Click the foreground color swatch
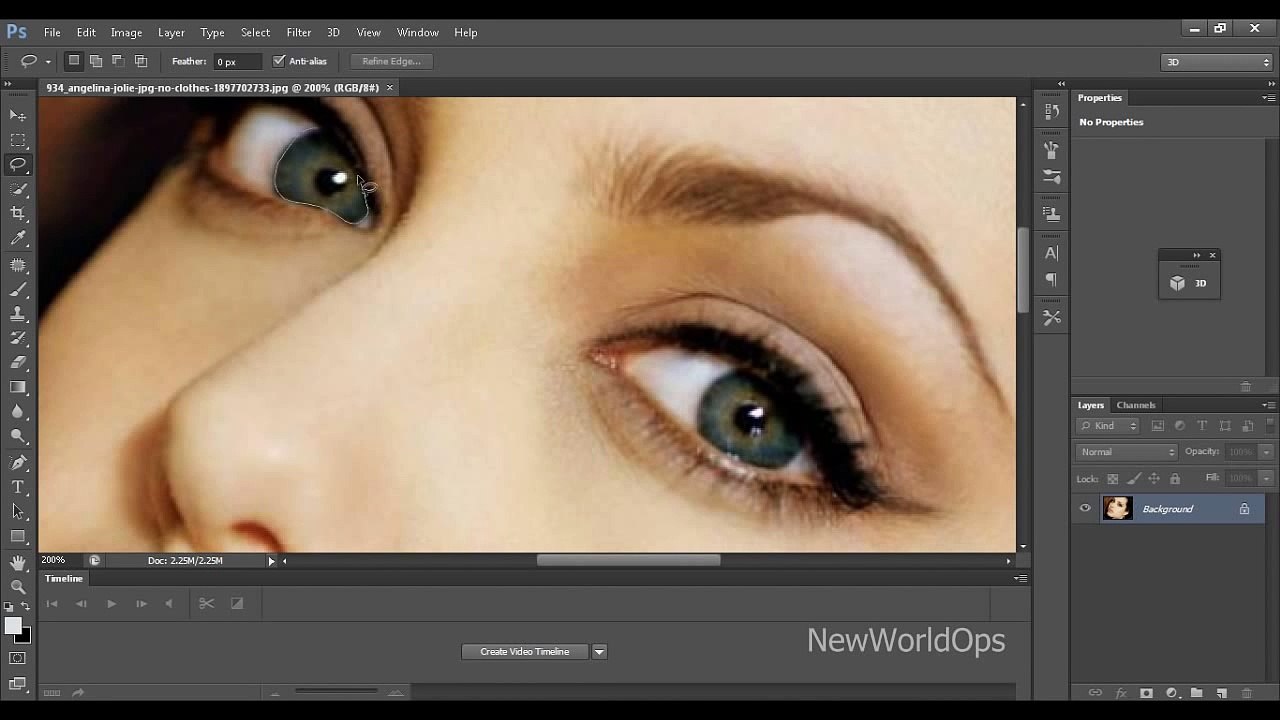Viewport: 1280px width, 720px height. click(x=12, y=626)
